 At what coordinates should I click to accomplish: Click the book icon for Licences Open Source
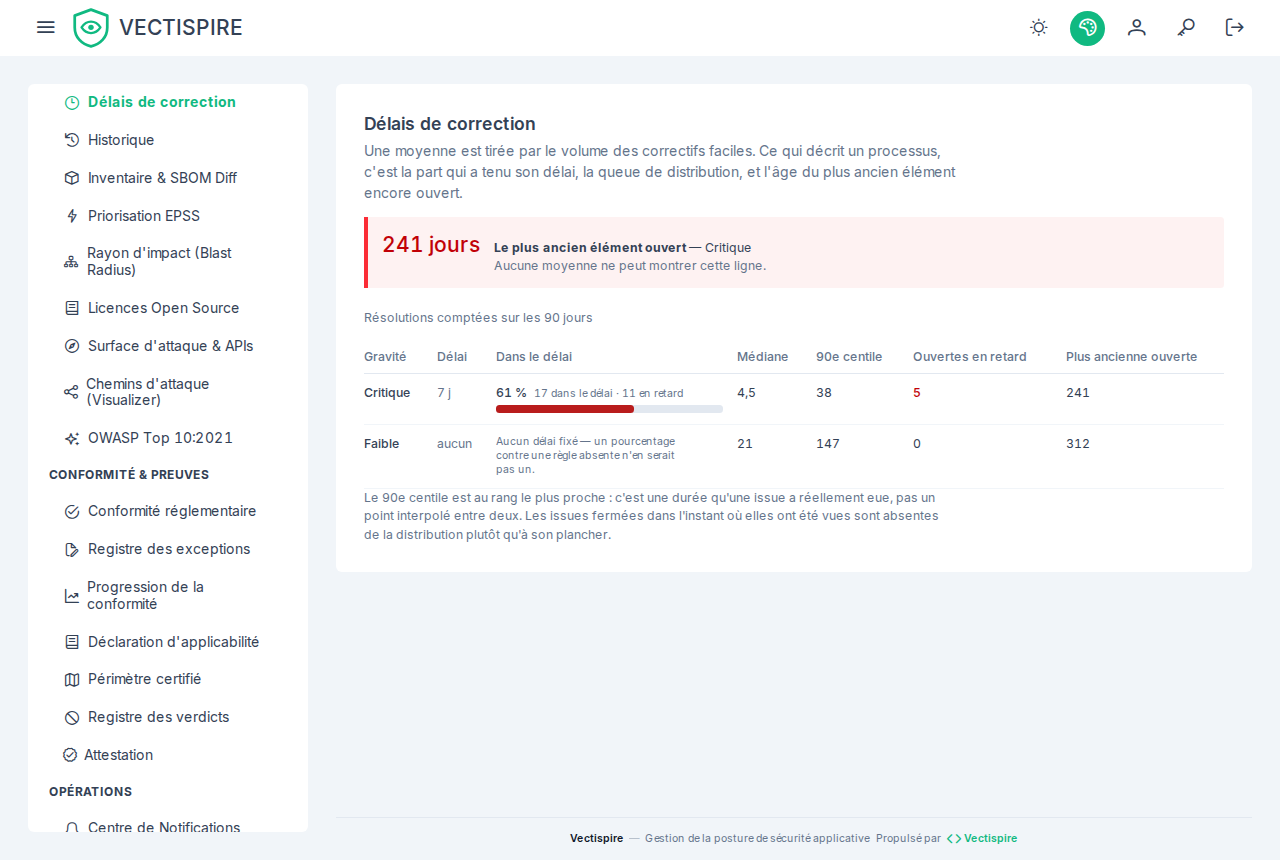click(72, 308)
